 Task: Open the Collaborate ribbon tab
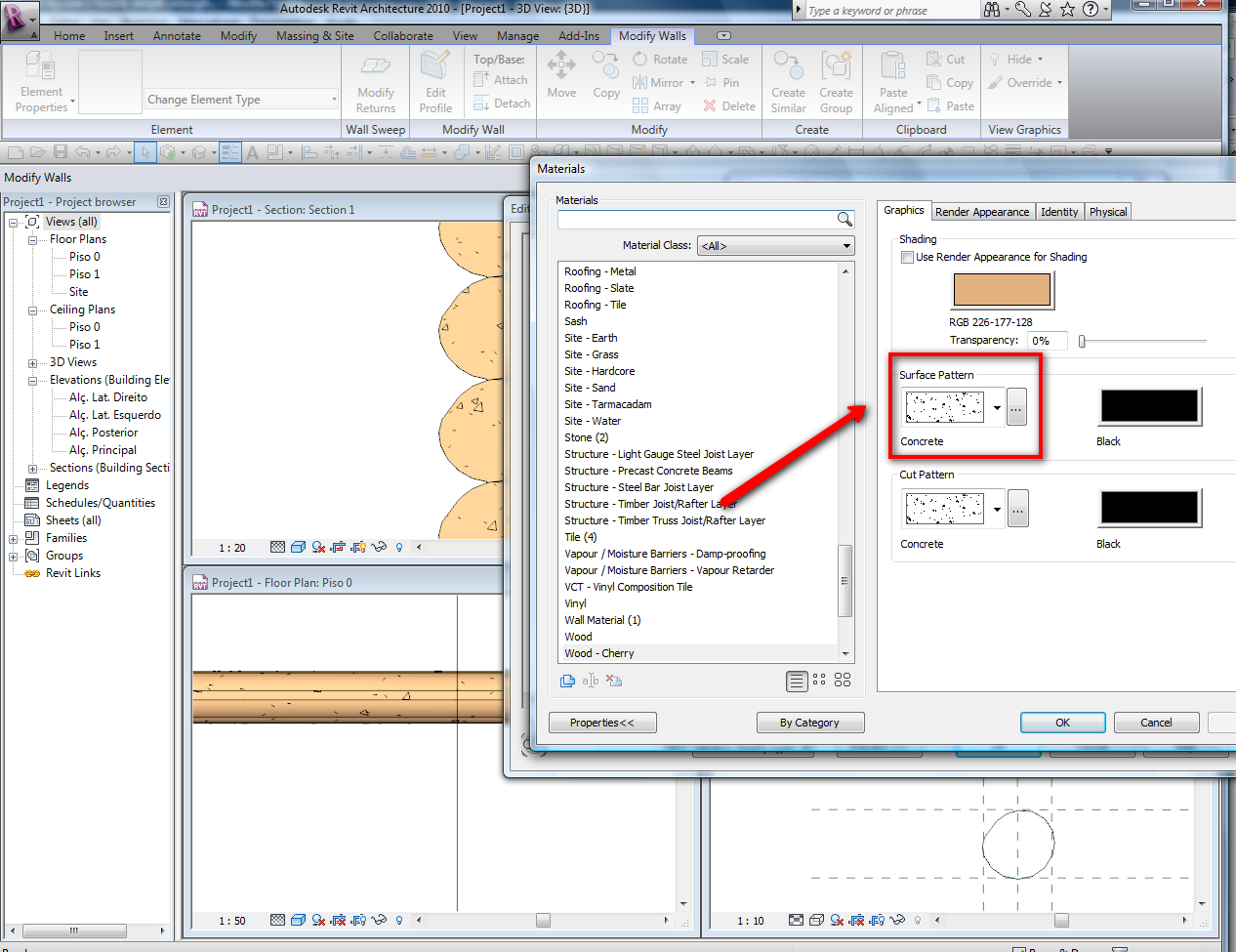tap(403, 36)
